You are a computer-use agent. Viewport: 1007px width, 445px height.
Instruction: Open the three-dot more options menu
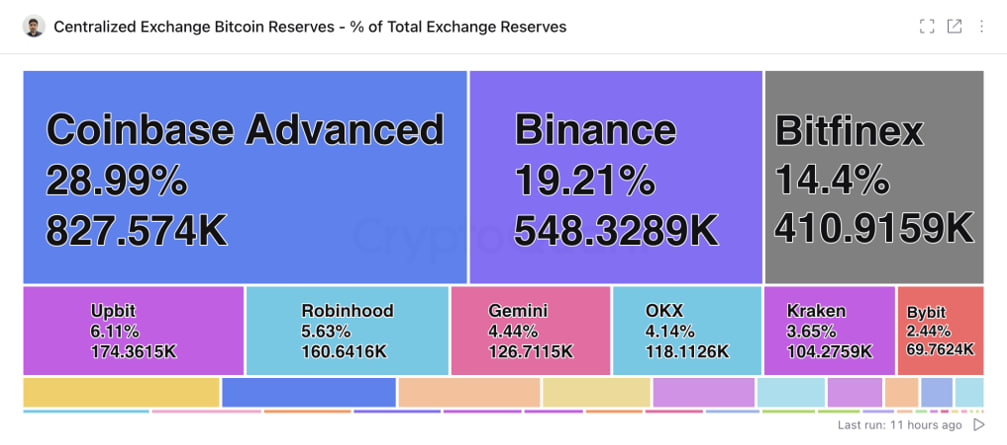click(x=982, y=27)
